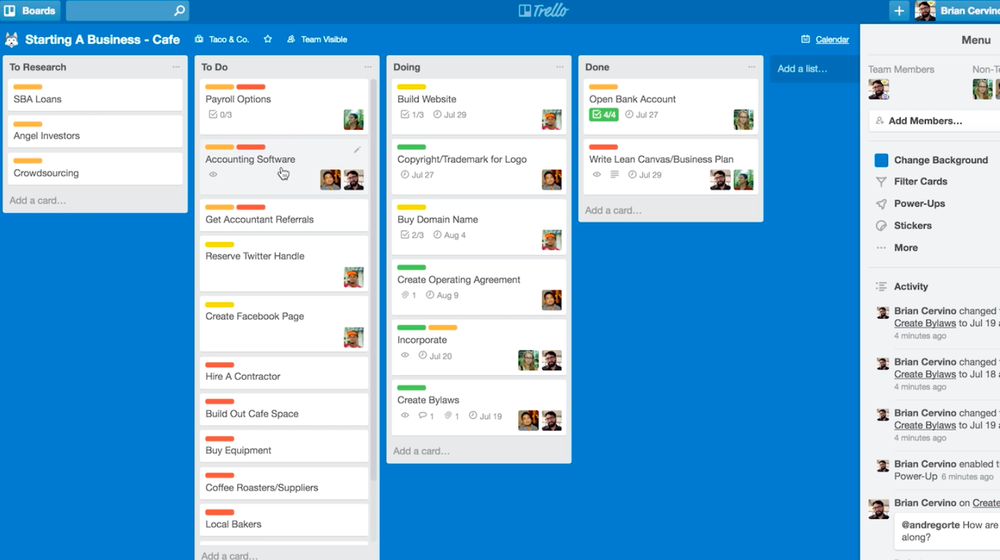Image resolution: width=1000 pixels, height=560 pixels.
Task: Click the attachment icon on Create Operating Agreement
Action: point(404,295)
